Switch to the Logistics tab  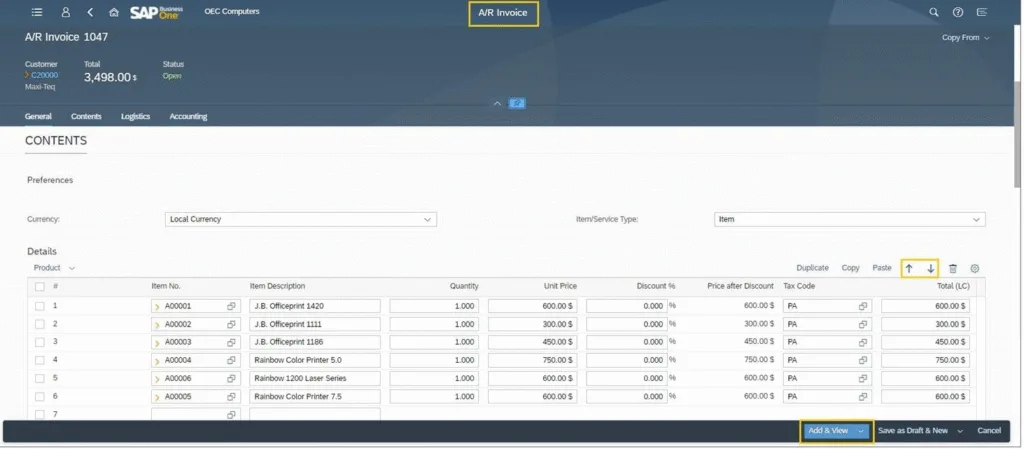135,117
